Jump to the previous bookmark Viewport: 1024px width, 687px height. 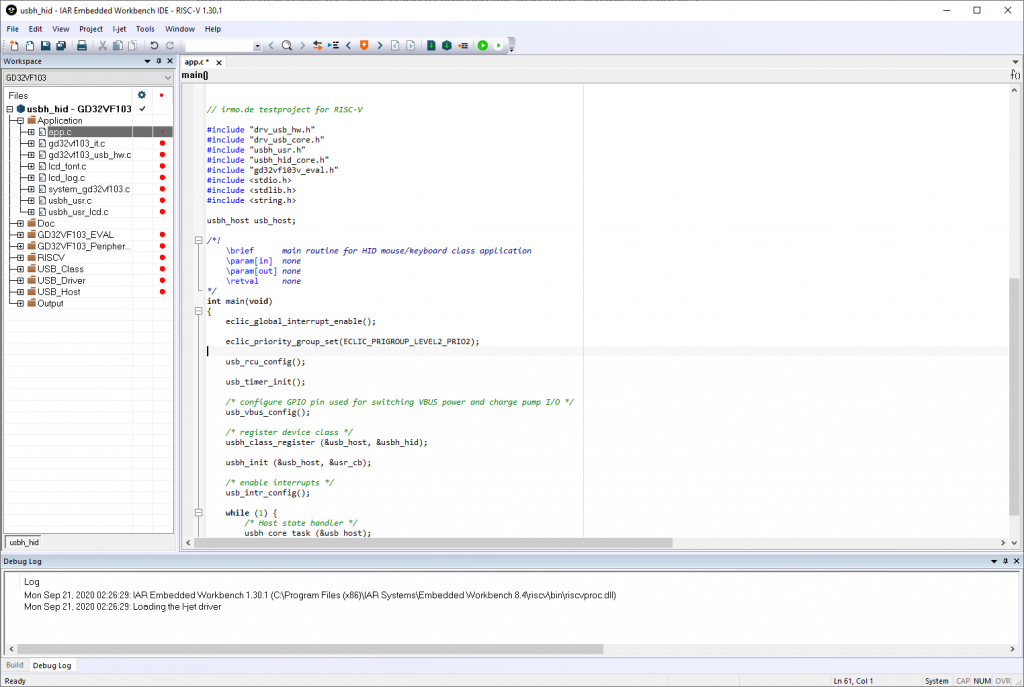tap(348, 45)
